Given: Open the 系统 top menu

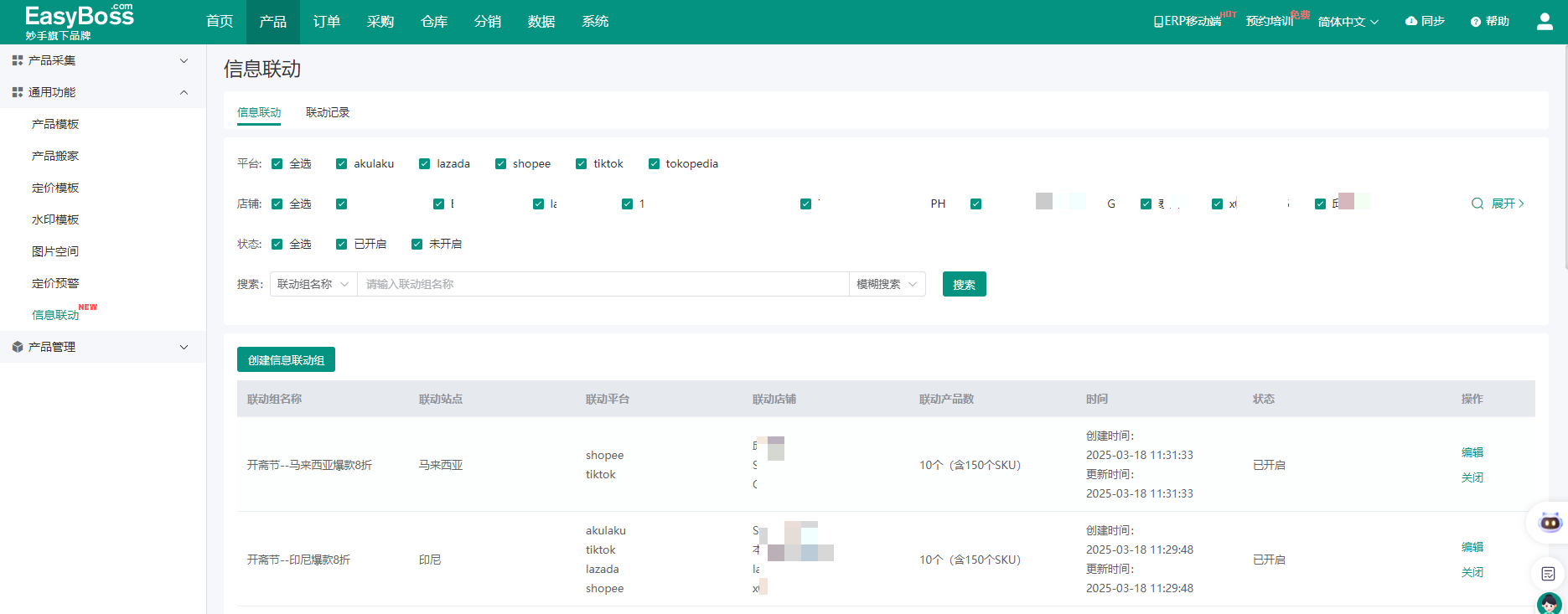Looking at the screenshot, I should tap(595, 22).
